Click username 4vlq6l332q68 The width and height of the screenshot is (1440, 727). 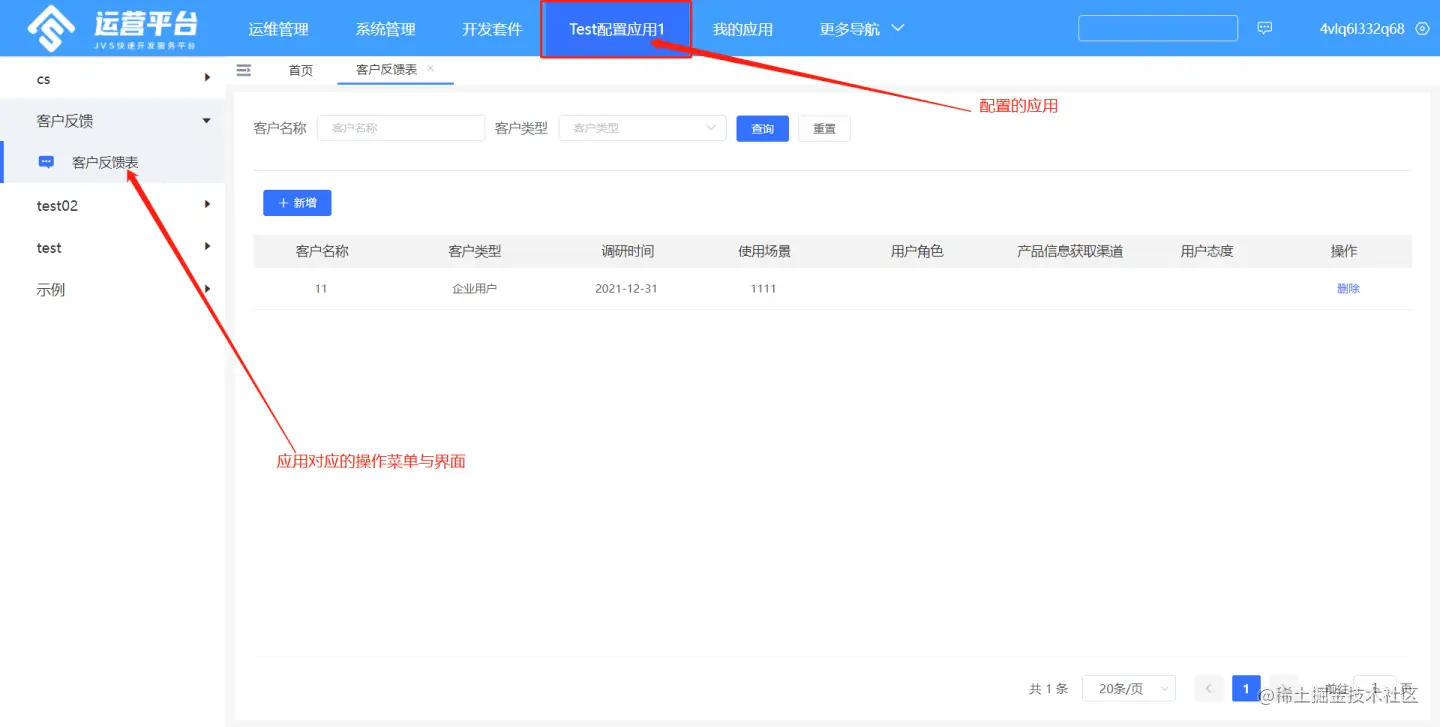tap(1362, 29)
